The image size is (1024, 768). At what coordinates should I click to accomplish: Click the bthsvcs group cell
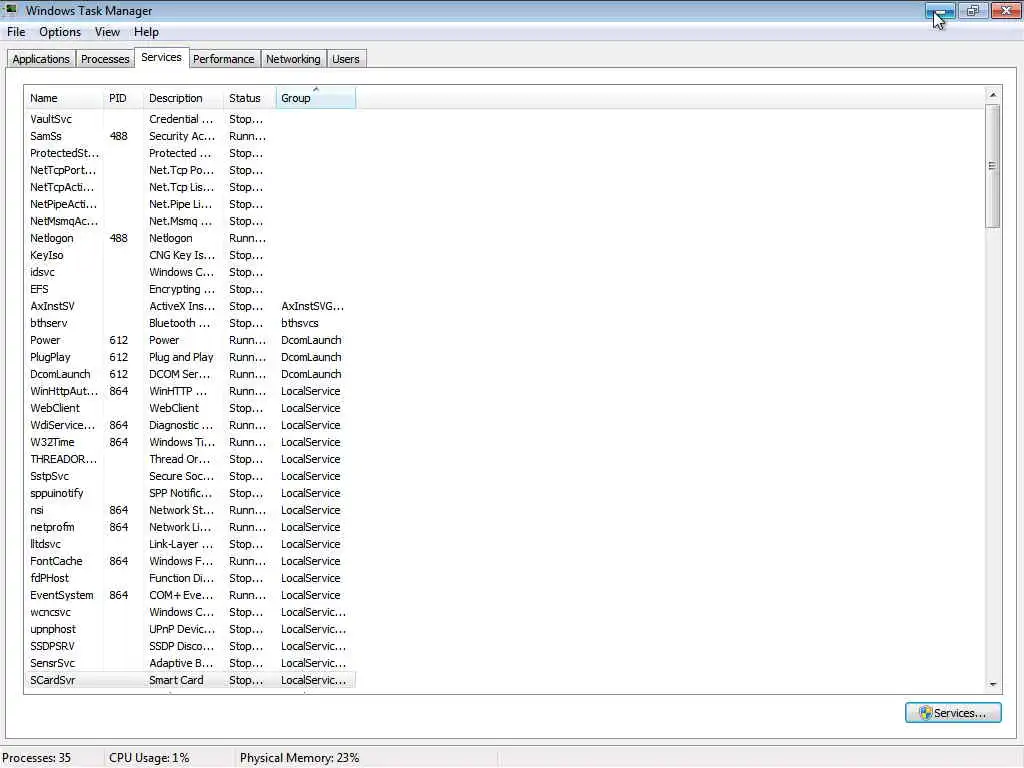300,323
